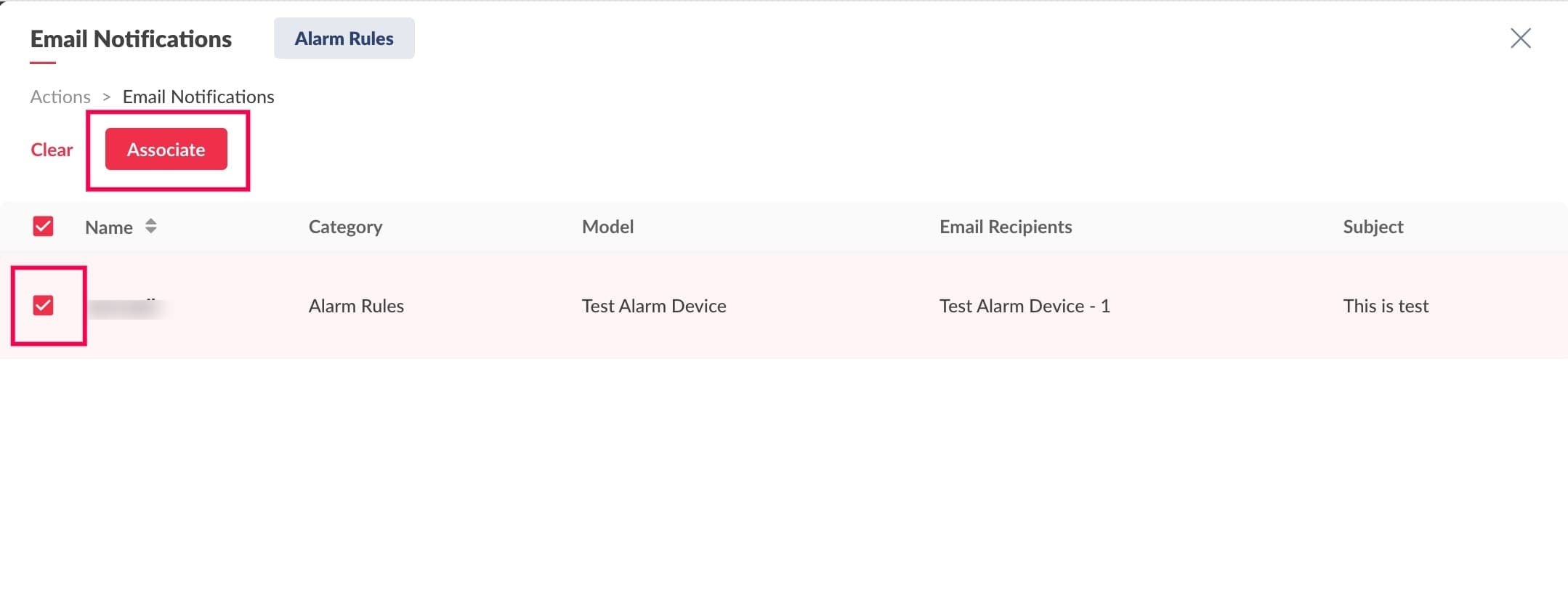This screenshot has width=1568, height=616.
Task: Select the Email Notifications tab heading
Action: click(131, 39)
